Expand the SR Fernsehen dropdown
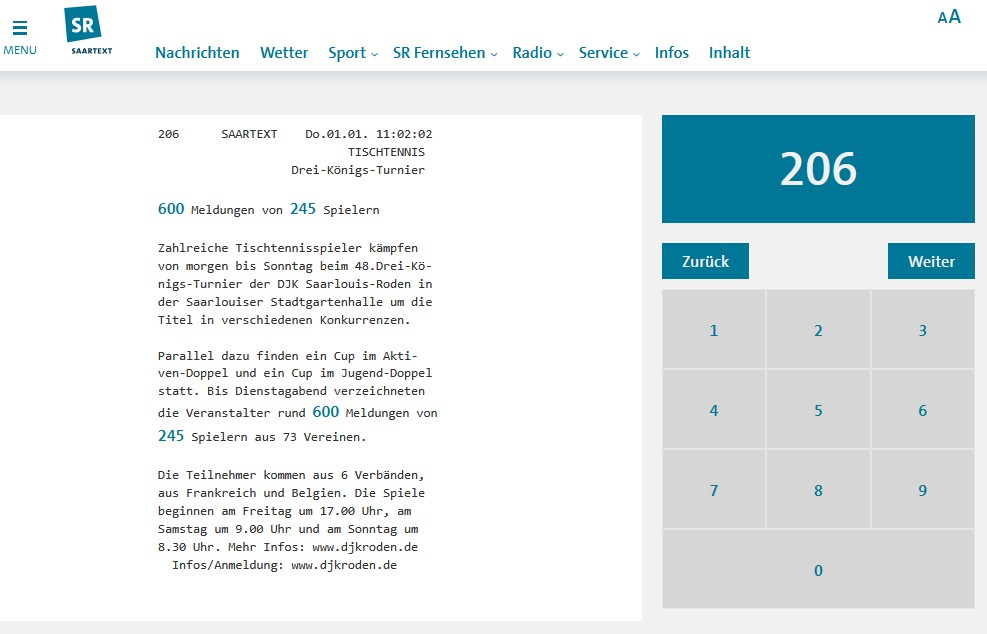This screenshot has height=634, width=987. pyautogui.click(x=444, y=53)
